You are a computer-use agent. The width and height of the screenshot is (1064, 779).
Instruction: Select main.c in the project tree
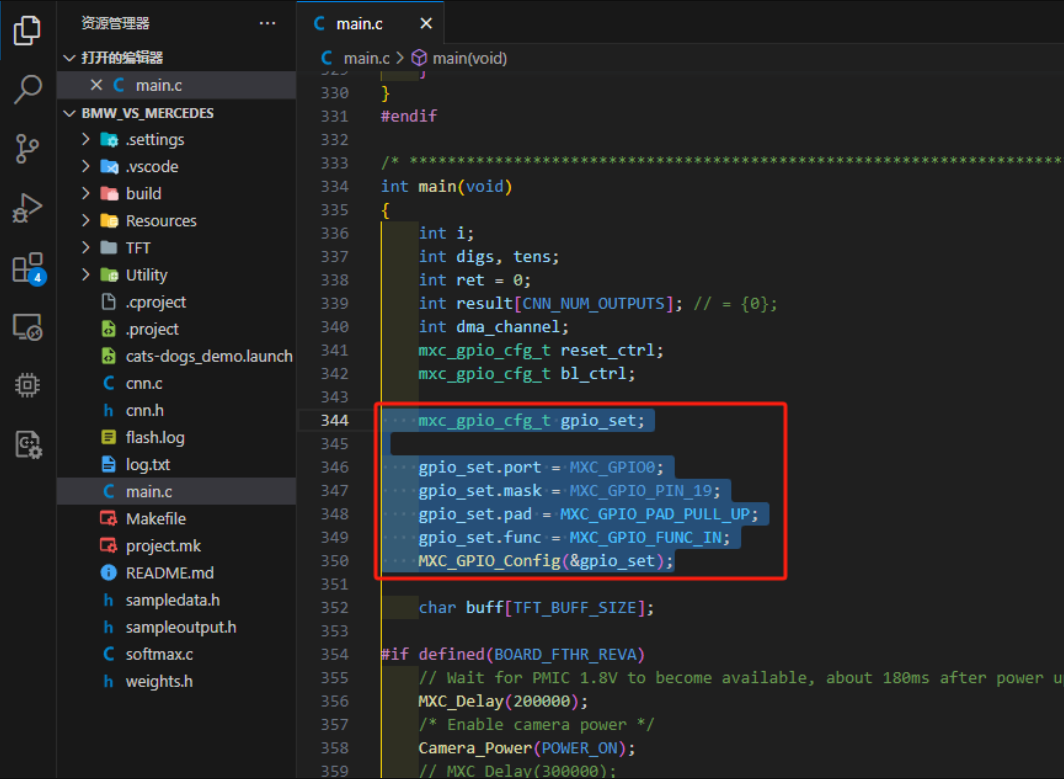(x=176, y=491)
